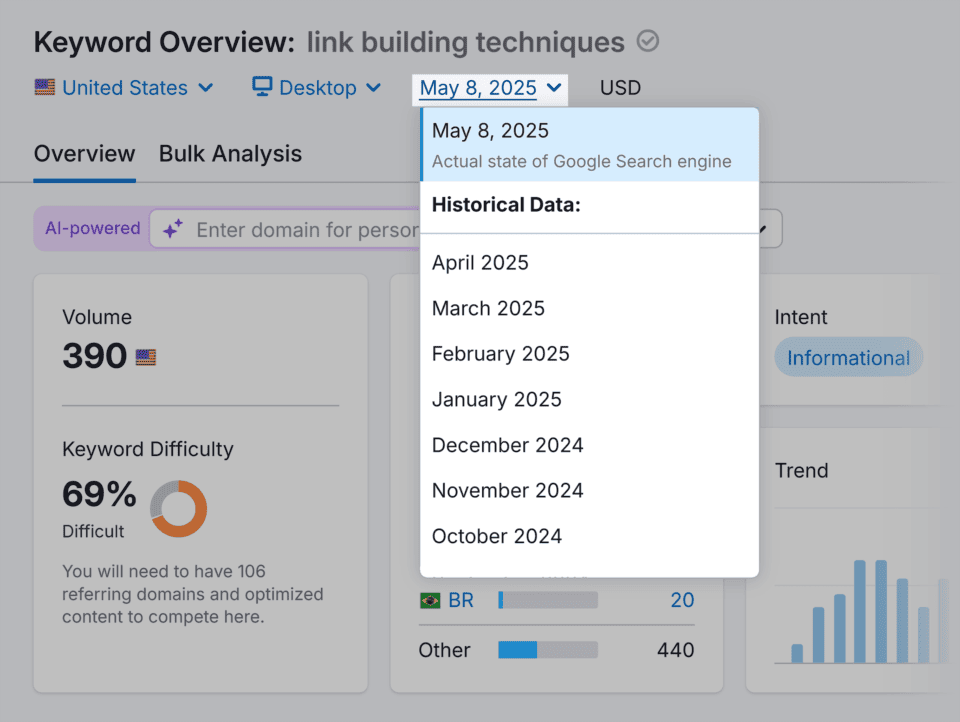Select the Overview tab

click(x=84, y=154)
